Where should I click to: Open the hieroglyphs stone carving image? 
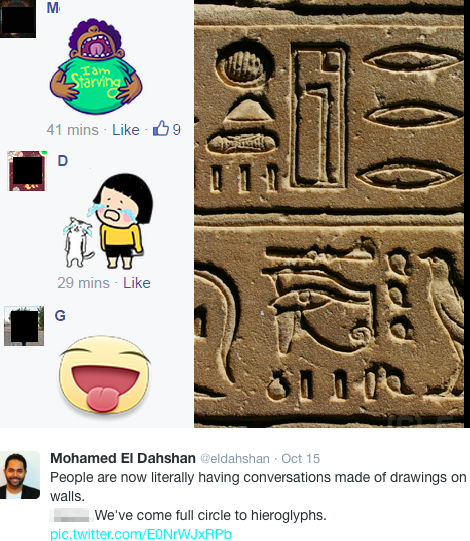(x=329, y=214)
